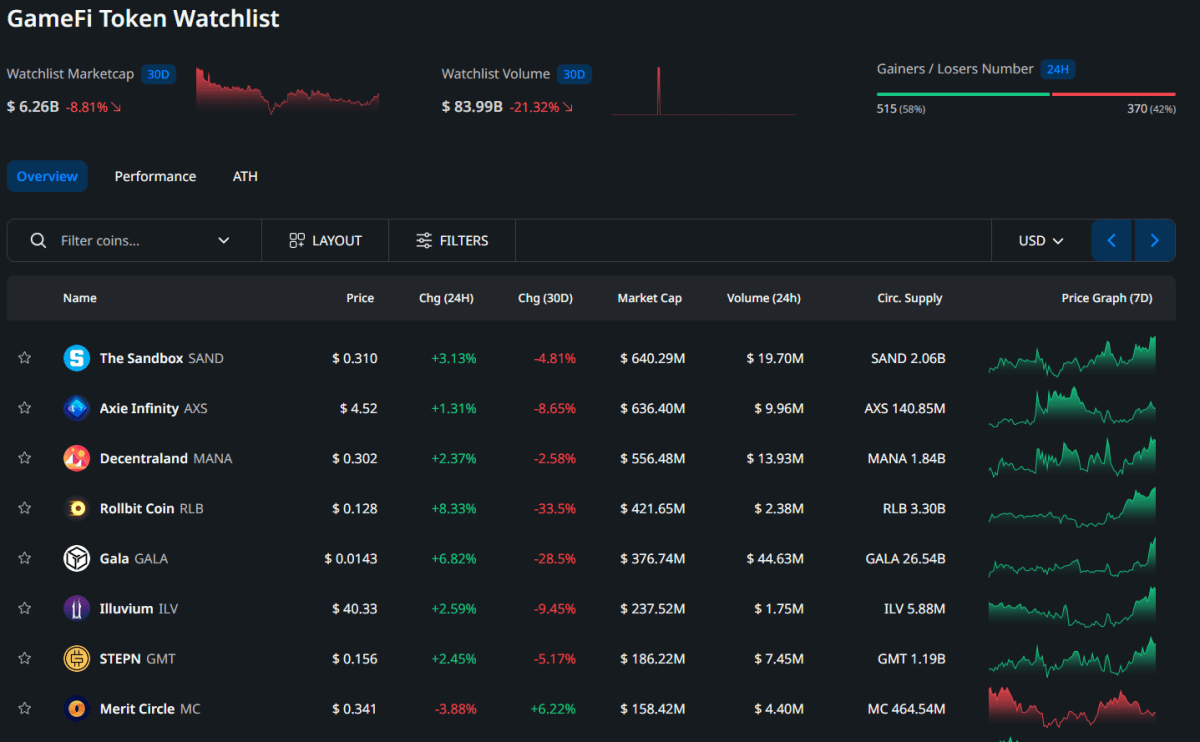Star Decentraland as a favorite

(x=25, y=458)
